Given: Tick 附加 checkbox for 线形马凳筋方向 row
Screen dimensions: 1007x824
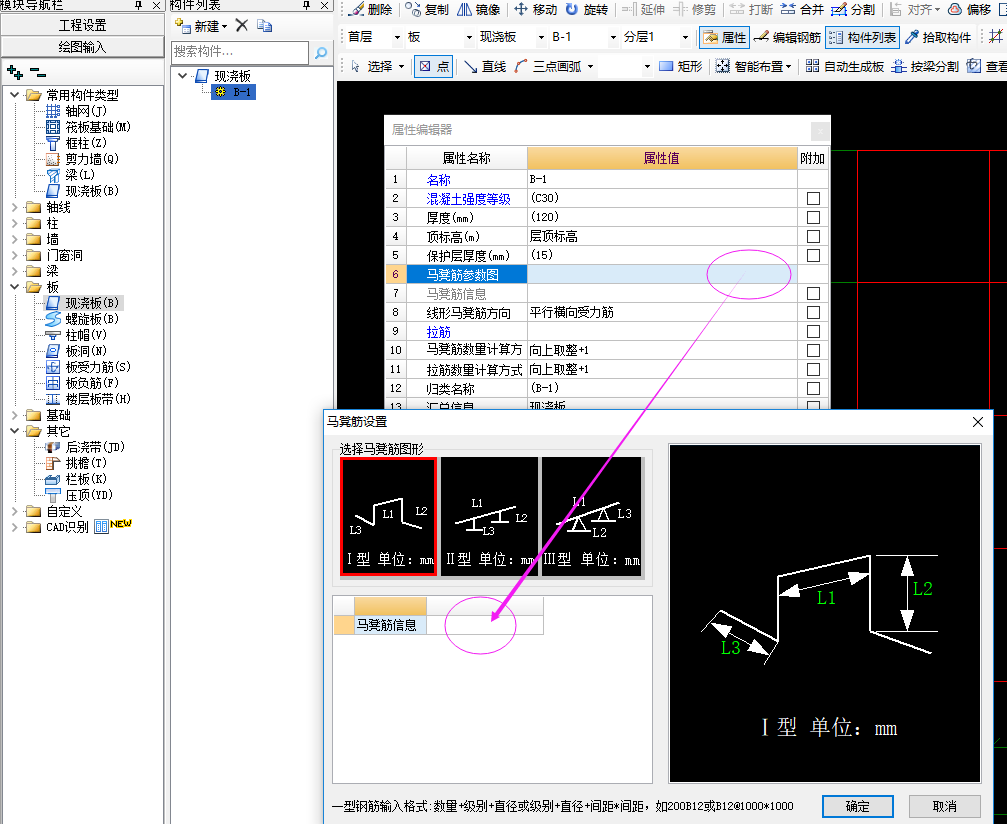Looking at the screenshot, I should click(x=813, y=313).
